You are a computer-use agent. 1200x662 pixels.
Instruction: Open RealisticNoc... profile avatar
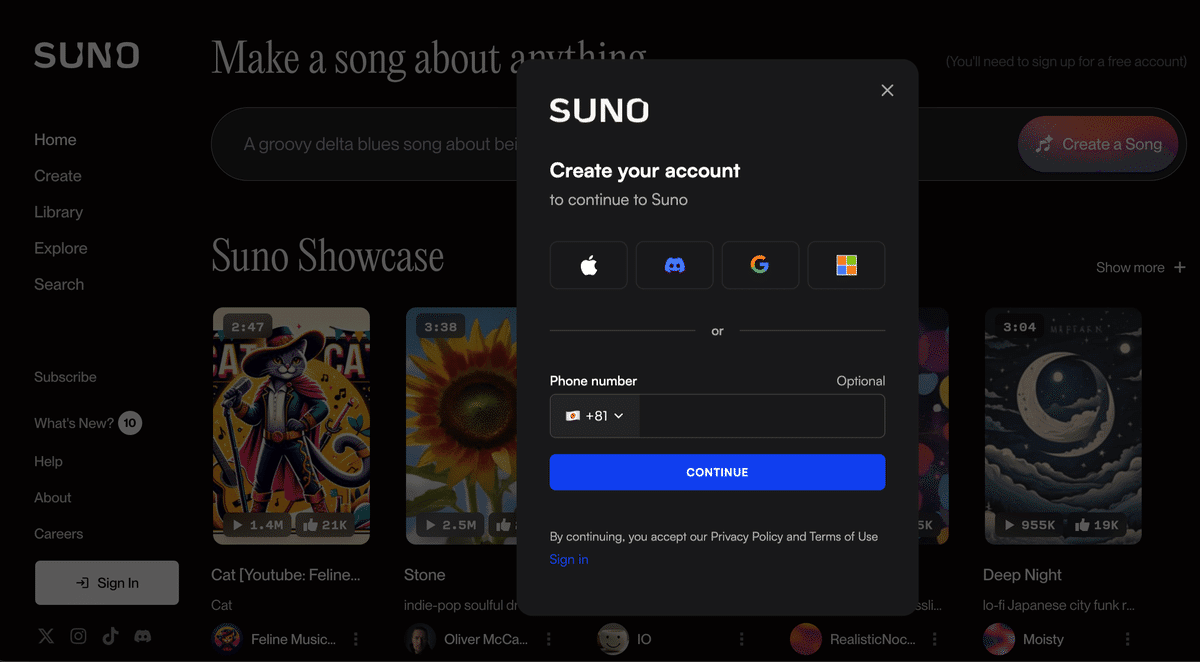coord(806,639)
